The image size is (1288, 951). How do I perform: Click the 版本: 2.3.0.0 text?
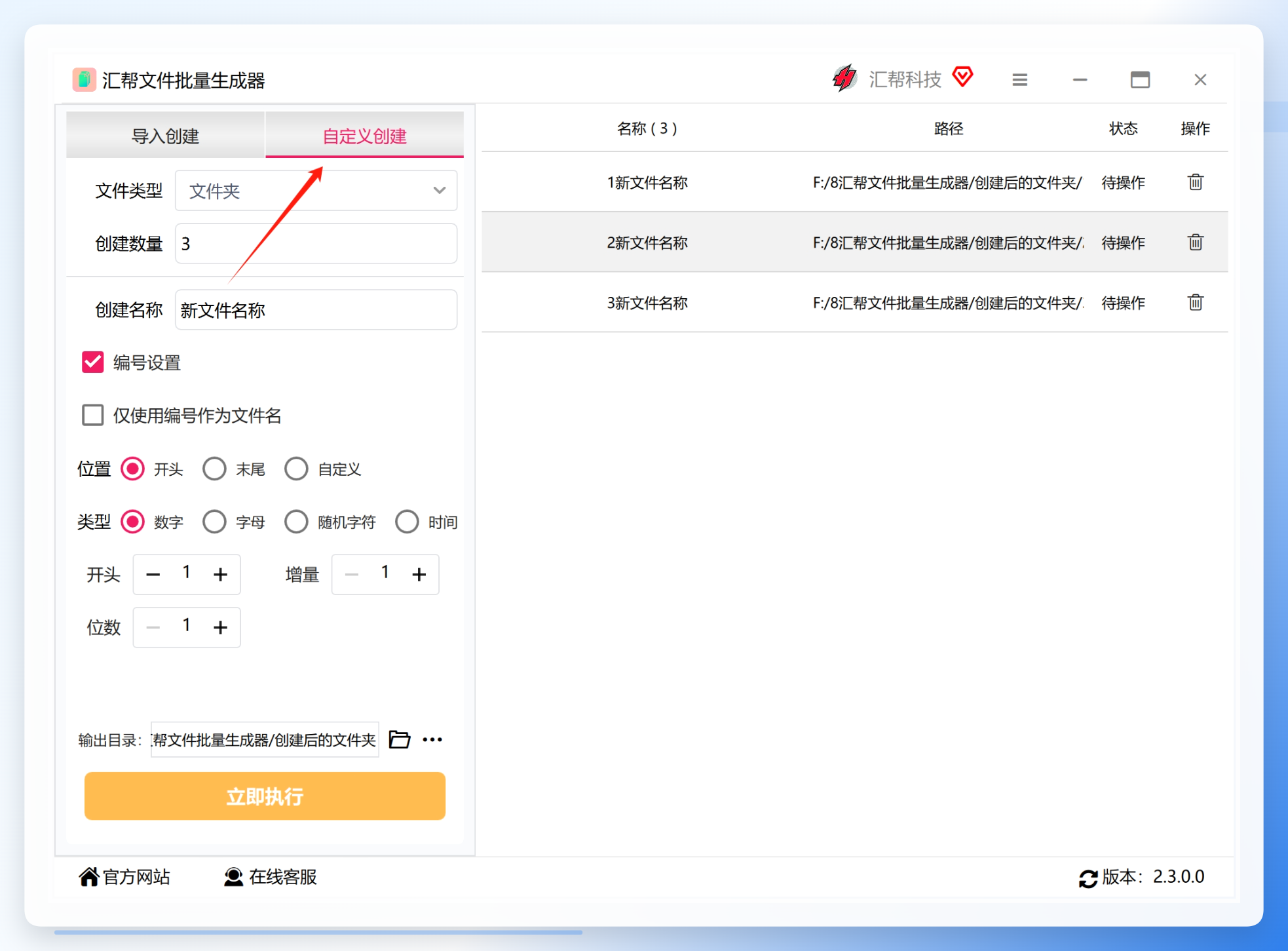(x=1153, y=877)
